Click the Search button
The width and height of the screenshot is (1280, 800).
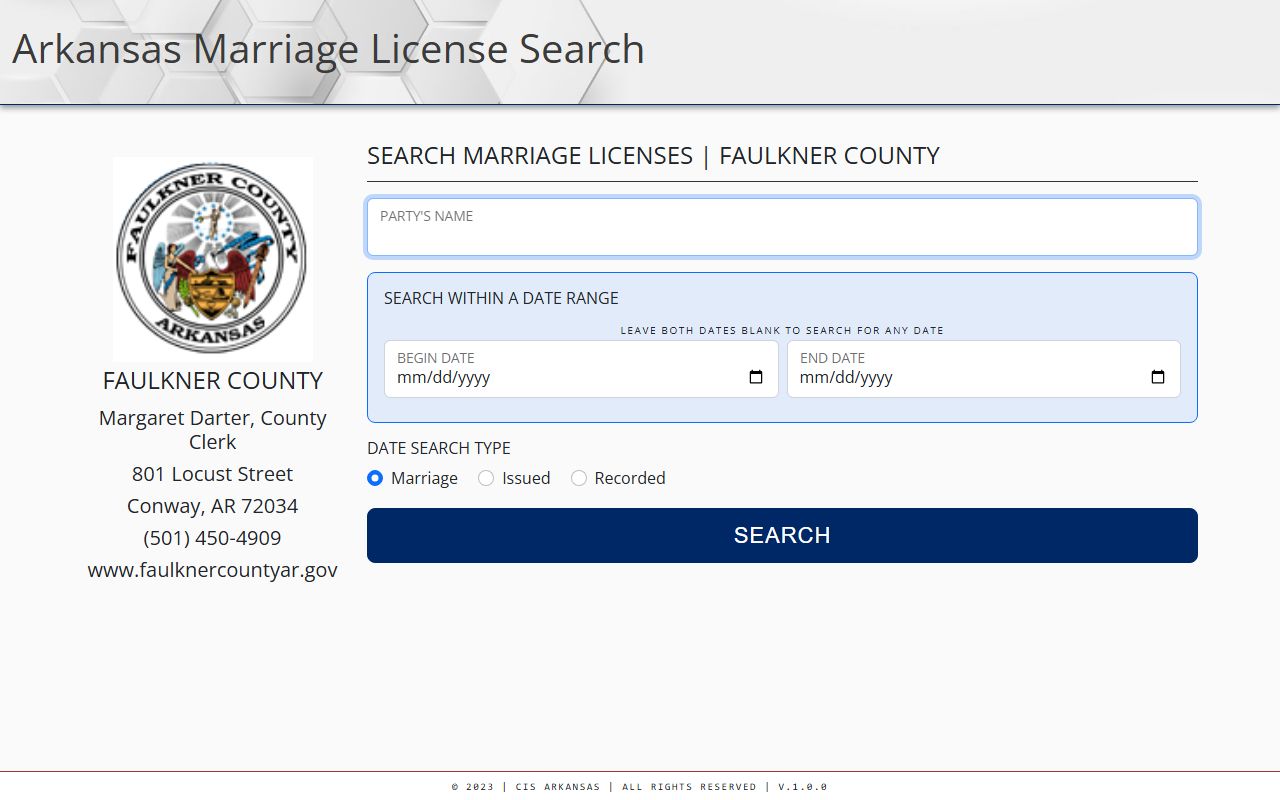click(782, 535)
